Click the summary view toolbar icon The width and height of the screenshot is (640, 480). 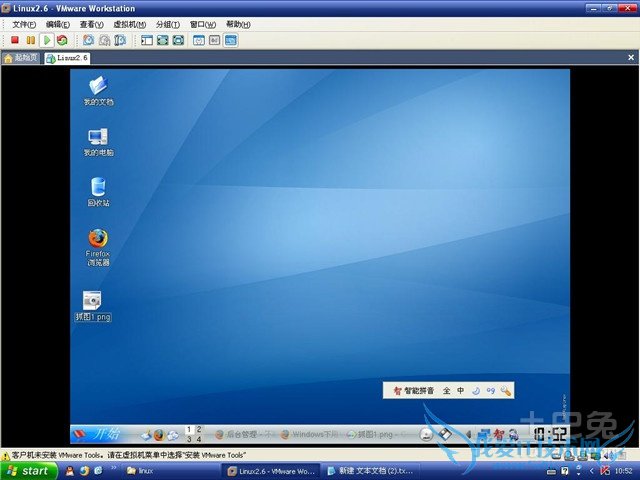tap(199, 40)
